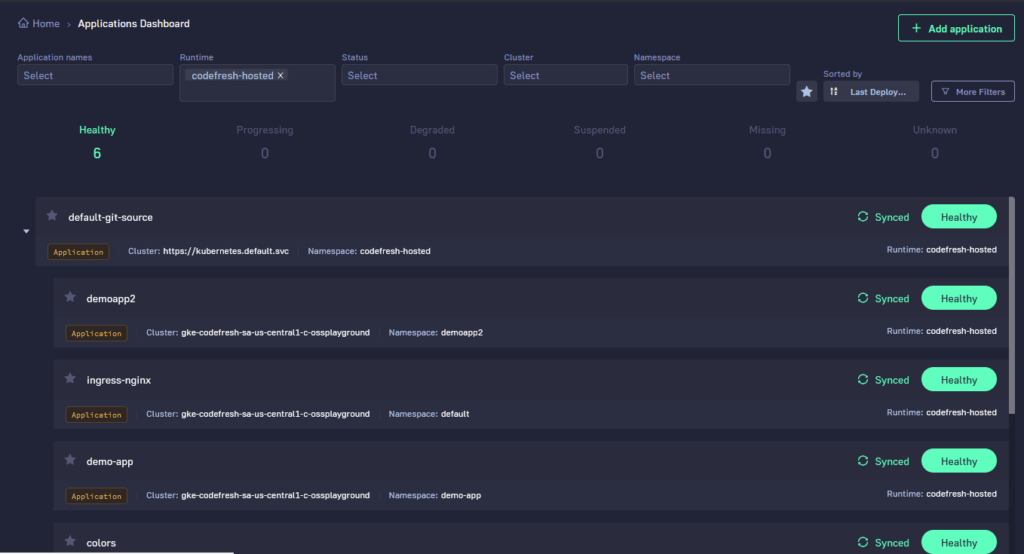Open the ingress-nginx application
The width and height of the screenshot is (1024, 554).
click(x=119, y=380)
